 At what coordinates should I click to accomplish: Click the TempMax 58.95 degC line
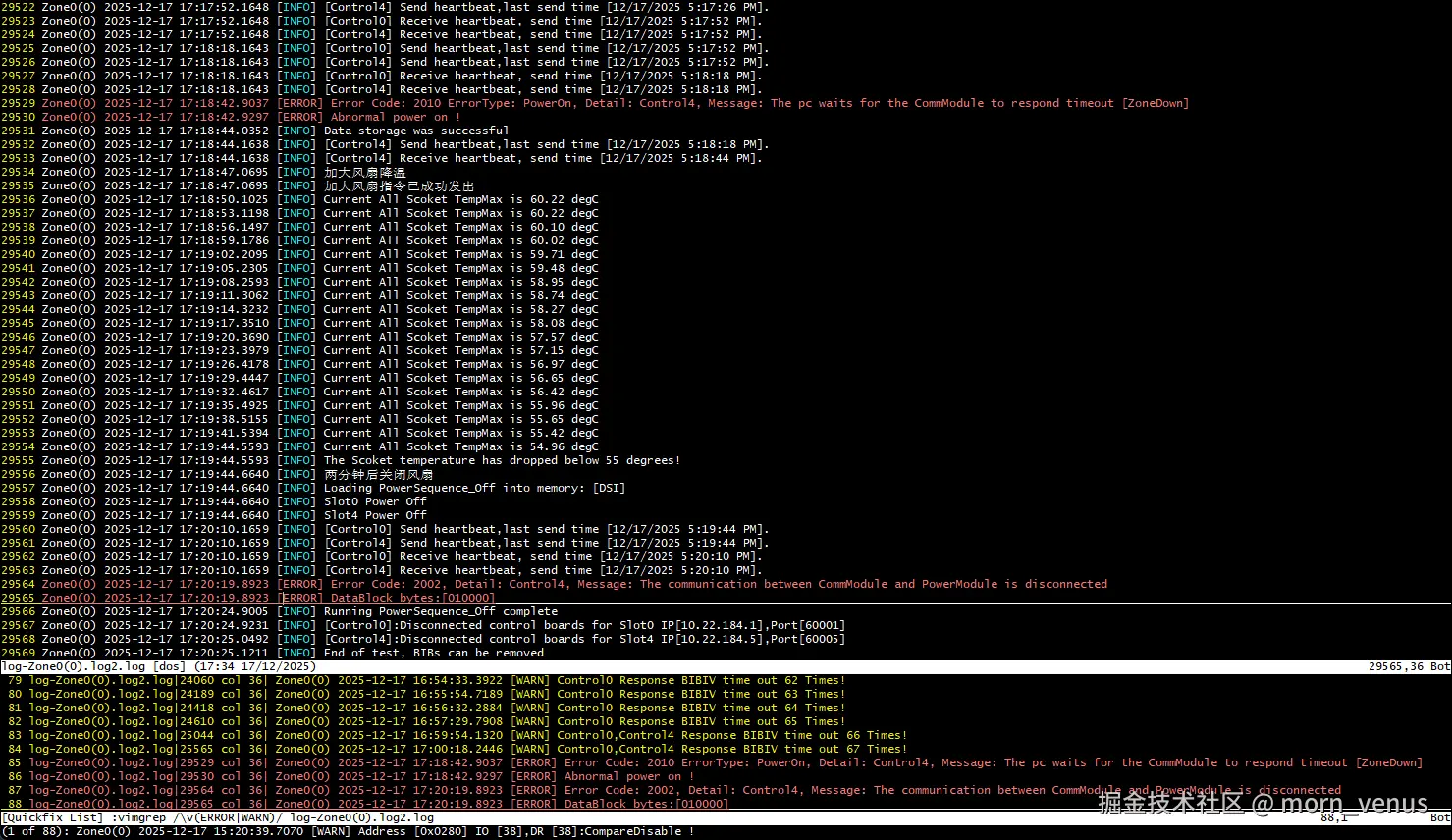299,282
